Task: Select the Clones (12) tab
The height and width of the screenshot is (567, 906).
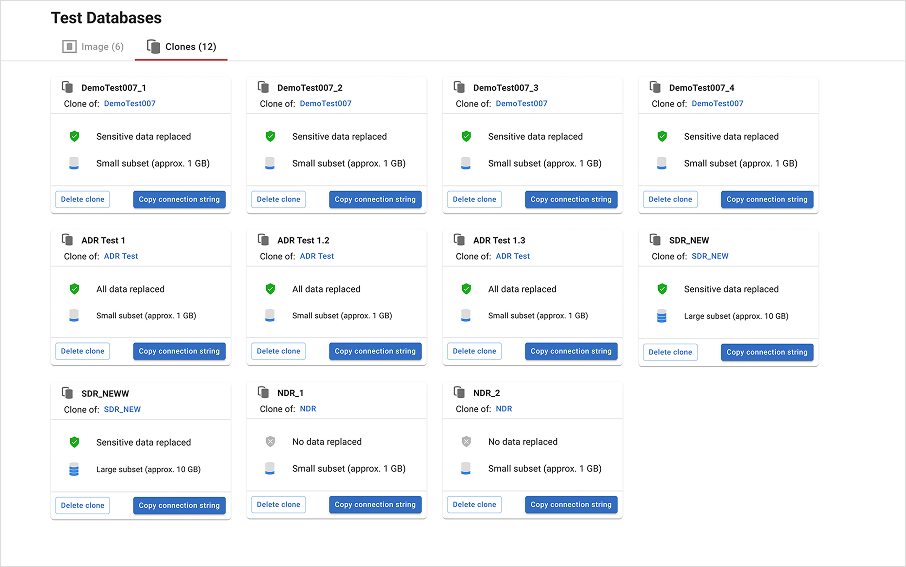Action: pos(181,47)
